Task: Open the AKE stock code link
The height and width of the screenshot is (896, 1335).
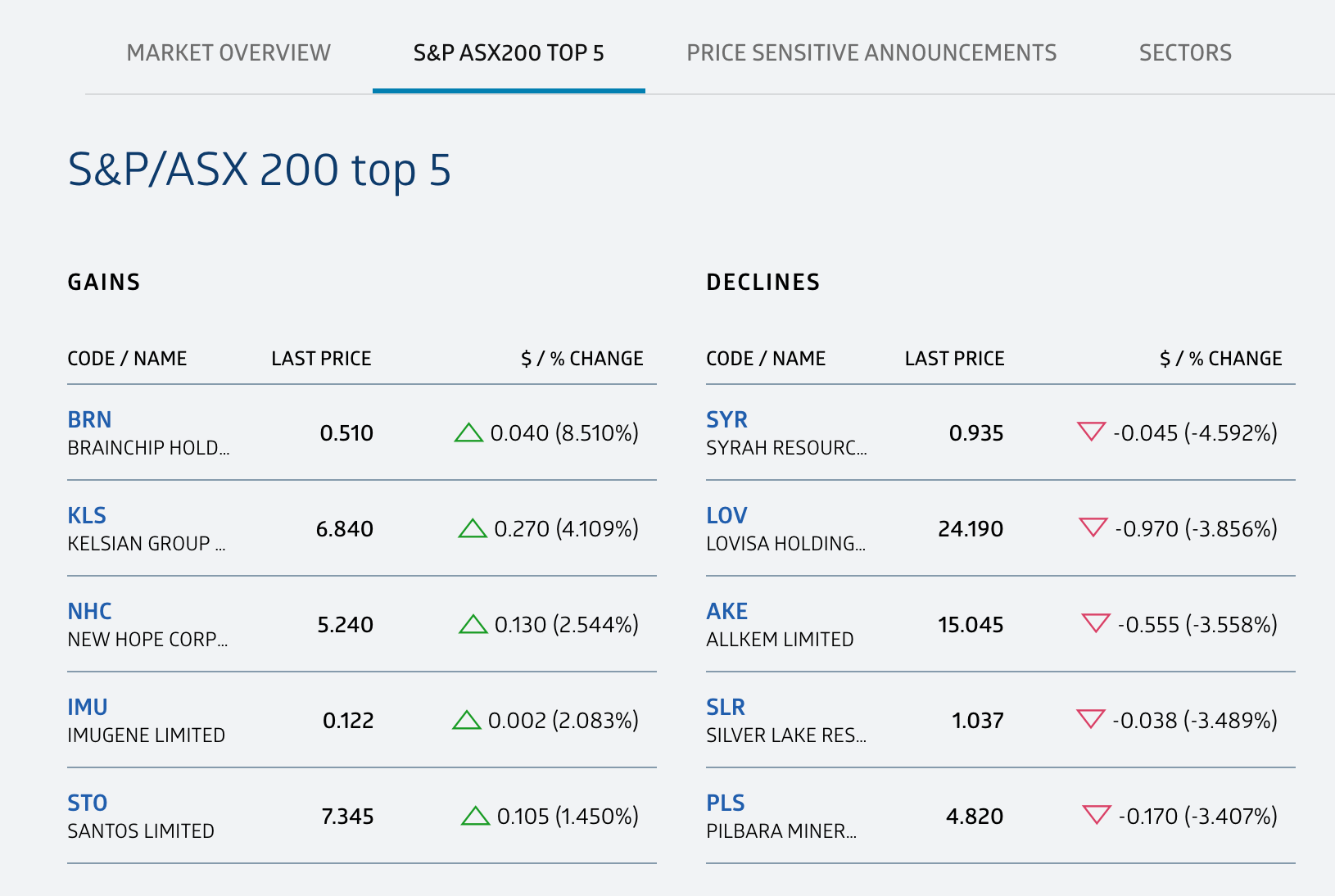Action: tap(726, 611)
